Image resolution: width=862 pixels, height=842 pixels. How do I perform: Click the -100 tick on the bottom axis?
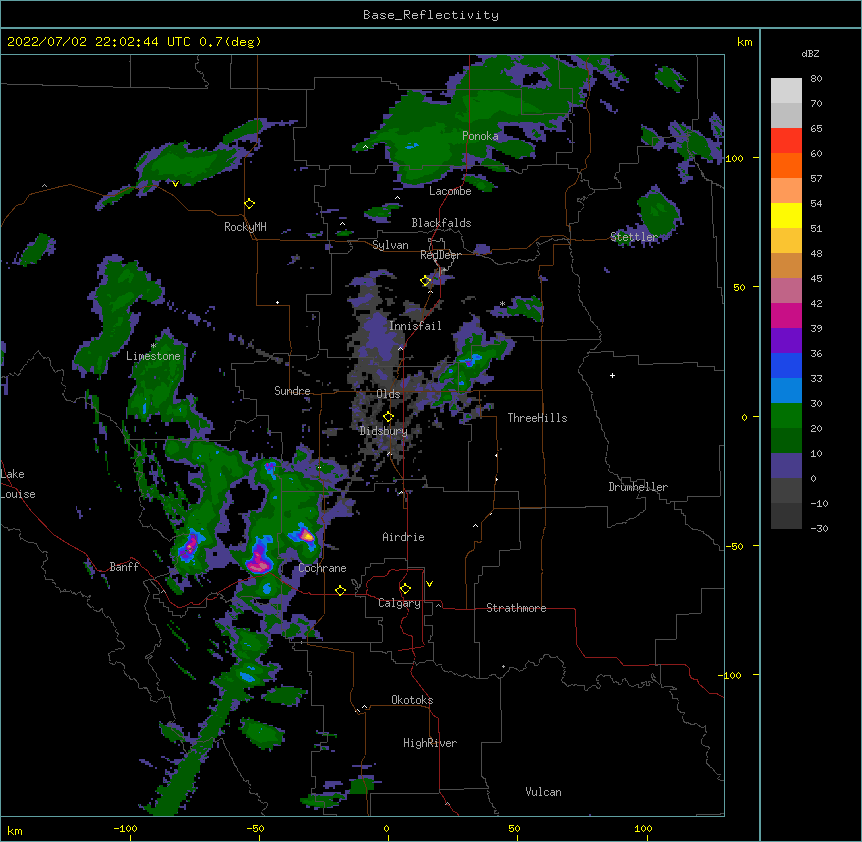coord(125,828)
